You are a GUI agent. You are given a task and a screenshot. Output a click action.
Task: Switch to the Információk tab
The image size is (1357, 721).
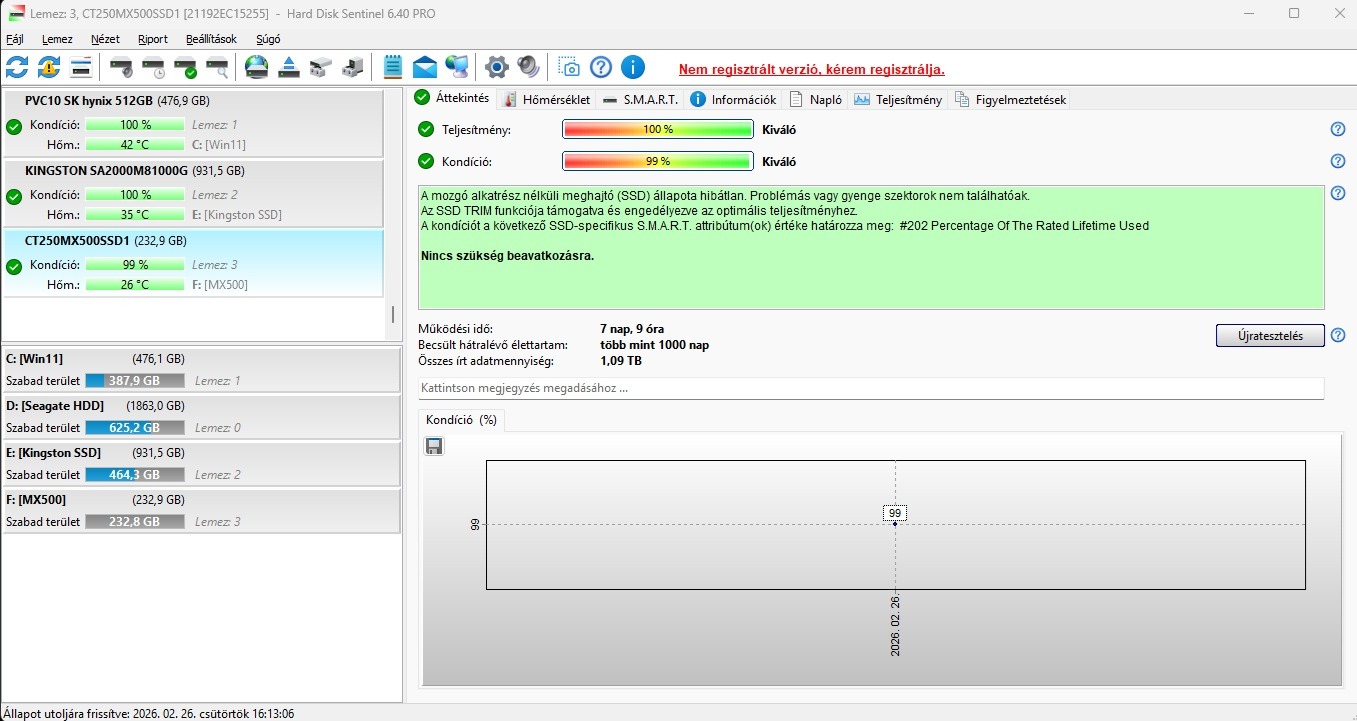pos(733,99)
